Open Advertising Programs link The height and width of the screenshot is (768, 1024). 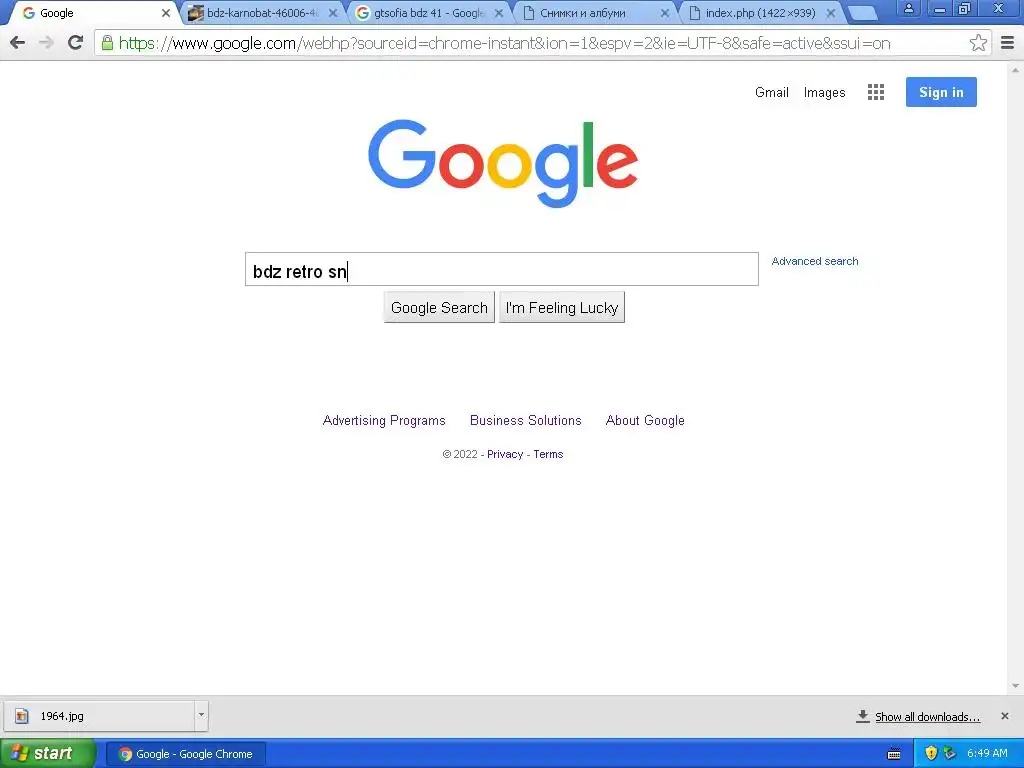pos(384,421)
